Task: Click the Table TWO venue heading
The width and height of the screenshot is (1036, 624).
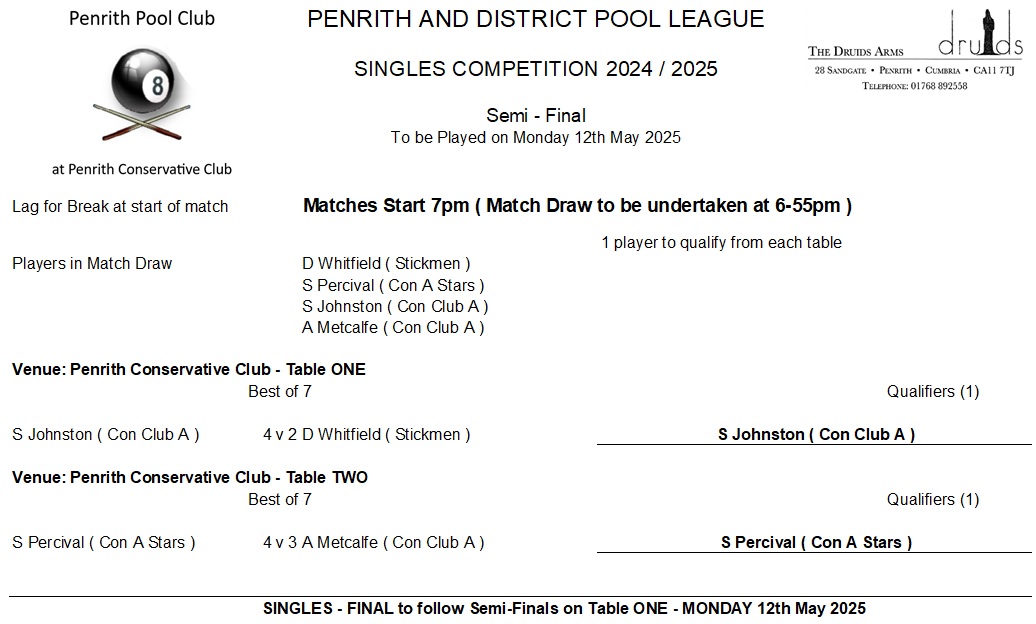Action: [190, 477]
